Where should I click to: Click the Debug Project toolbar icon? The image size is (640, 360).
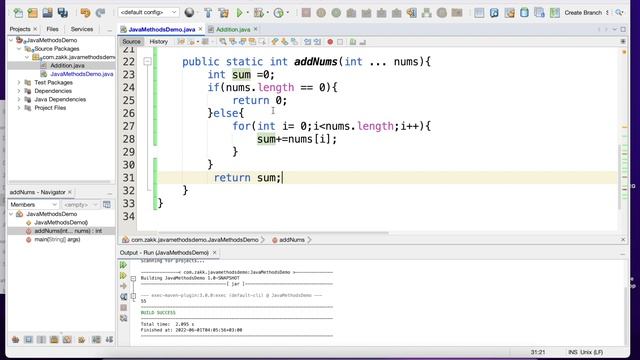click(x=258, y=13)
